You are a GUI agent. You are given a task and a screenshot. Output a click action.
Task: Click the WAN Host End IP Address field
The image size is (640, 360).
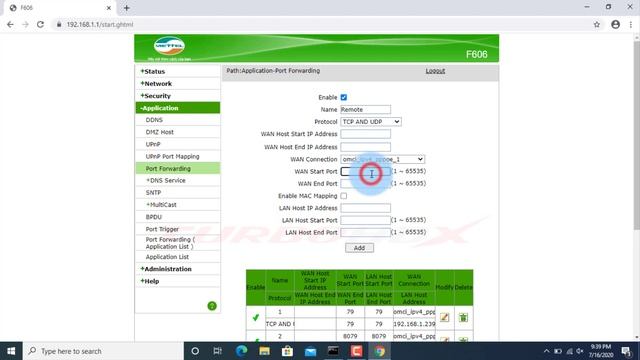[x=365, y=147]
